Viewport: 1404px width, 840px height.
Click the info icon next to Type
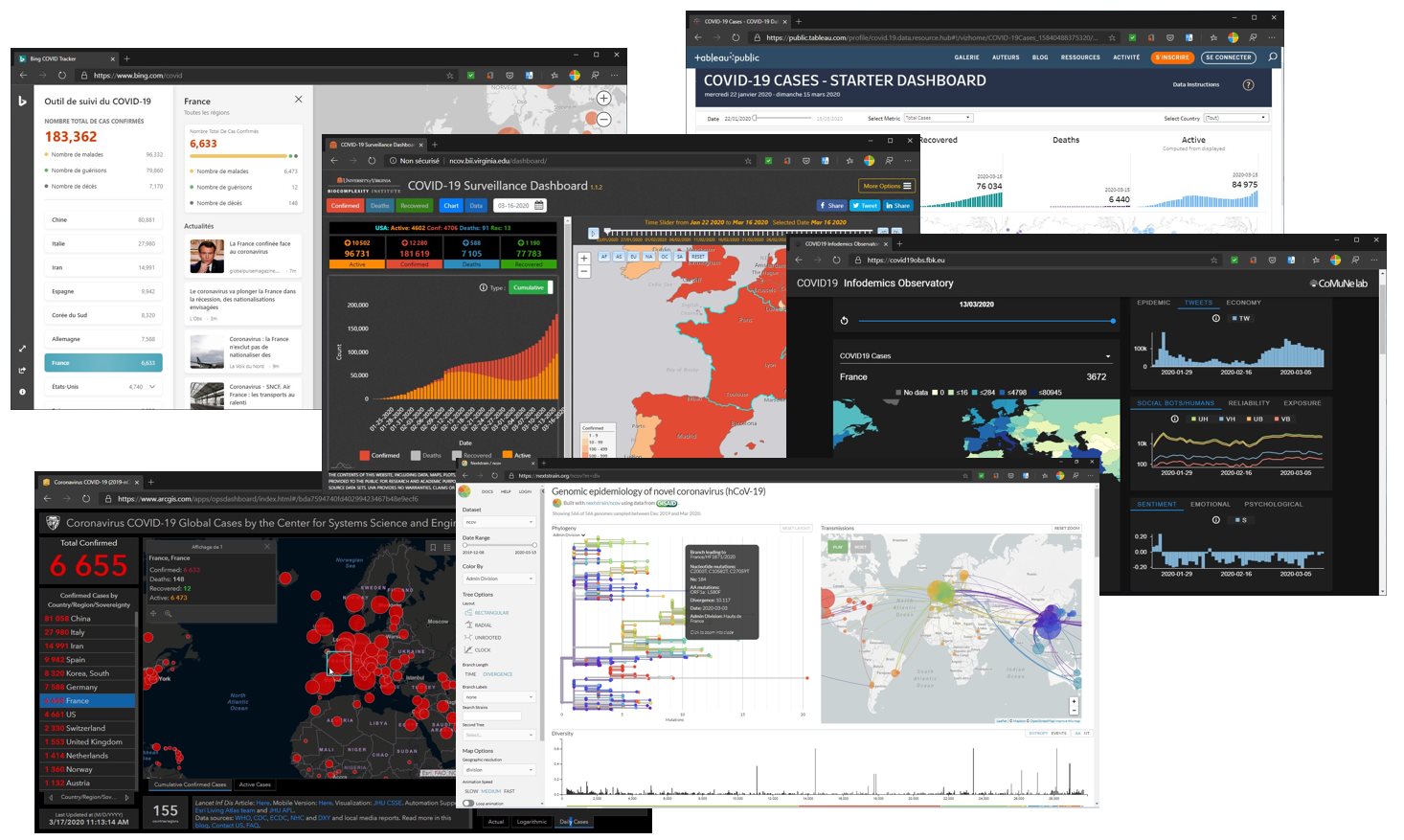pos(483,287)
